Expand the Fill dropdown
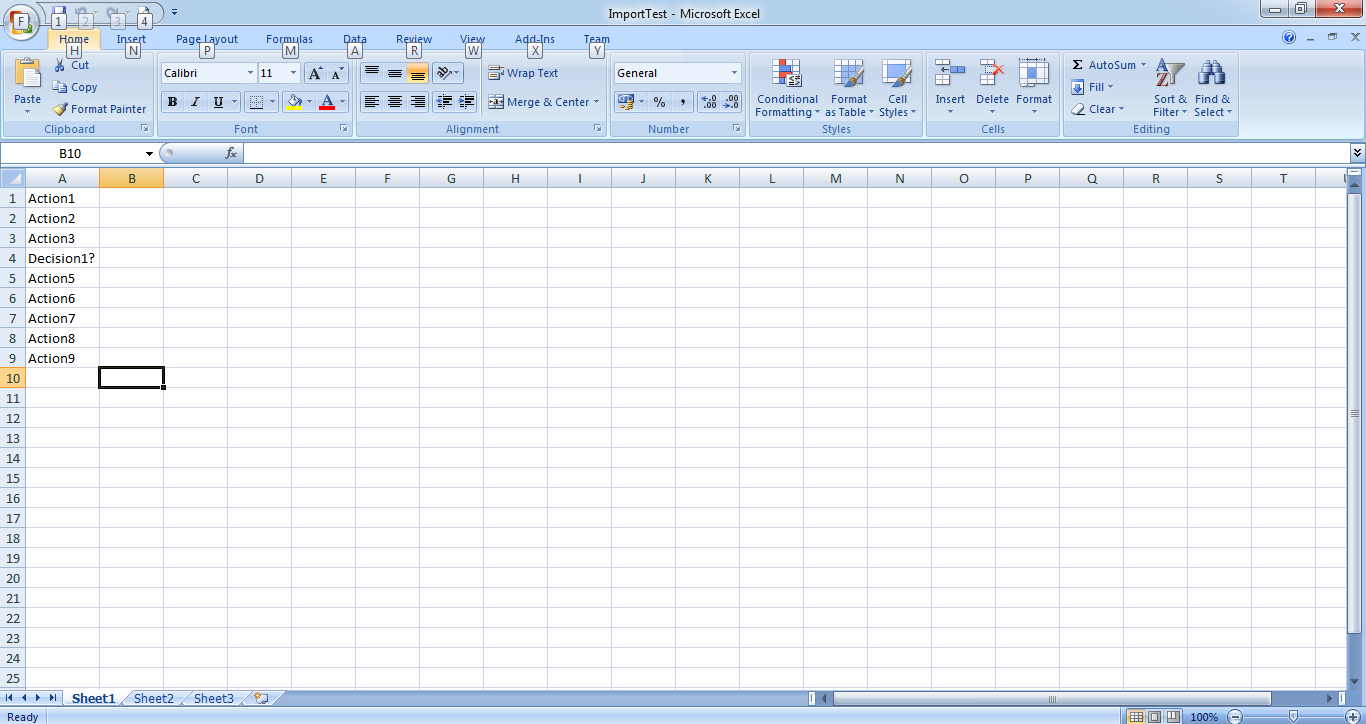 point(1111,87)
